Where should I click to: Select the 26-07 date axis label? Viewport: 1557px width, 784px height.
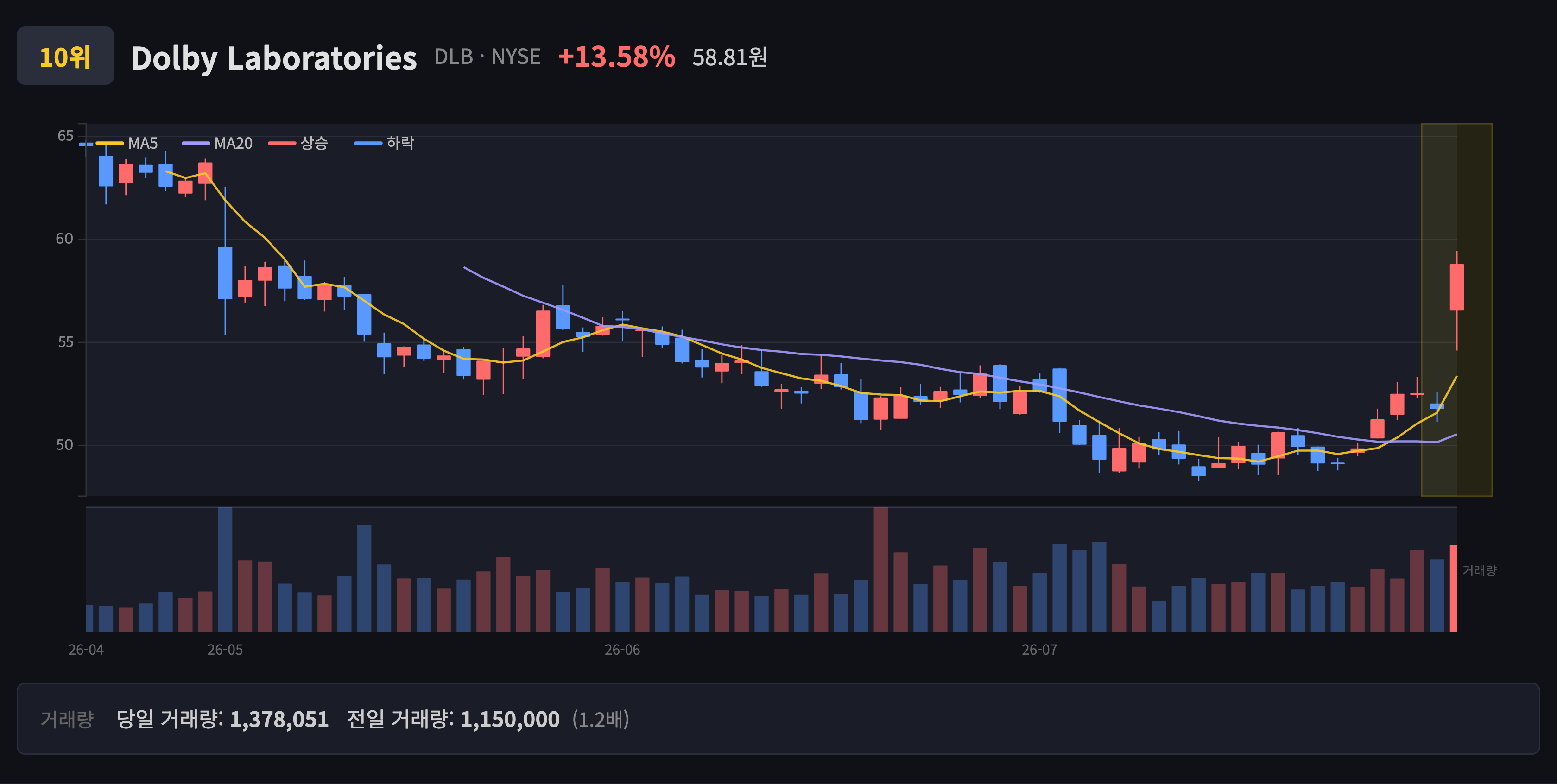[x=1039, y=650]
